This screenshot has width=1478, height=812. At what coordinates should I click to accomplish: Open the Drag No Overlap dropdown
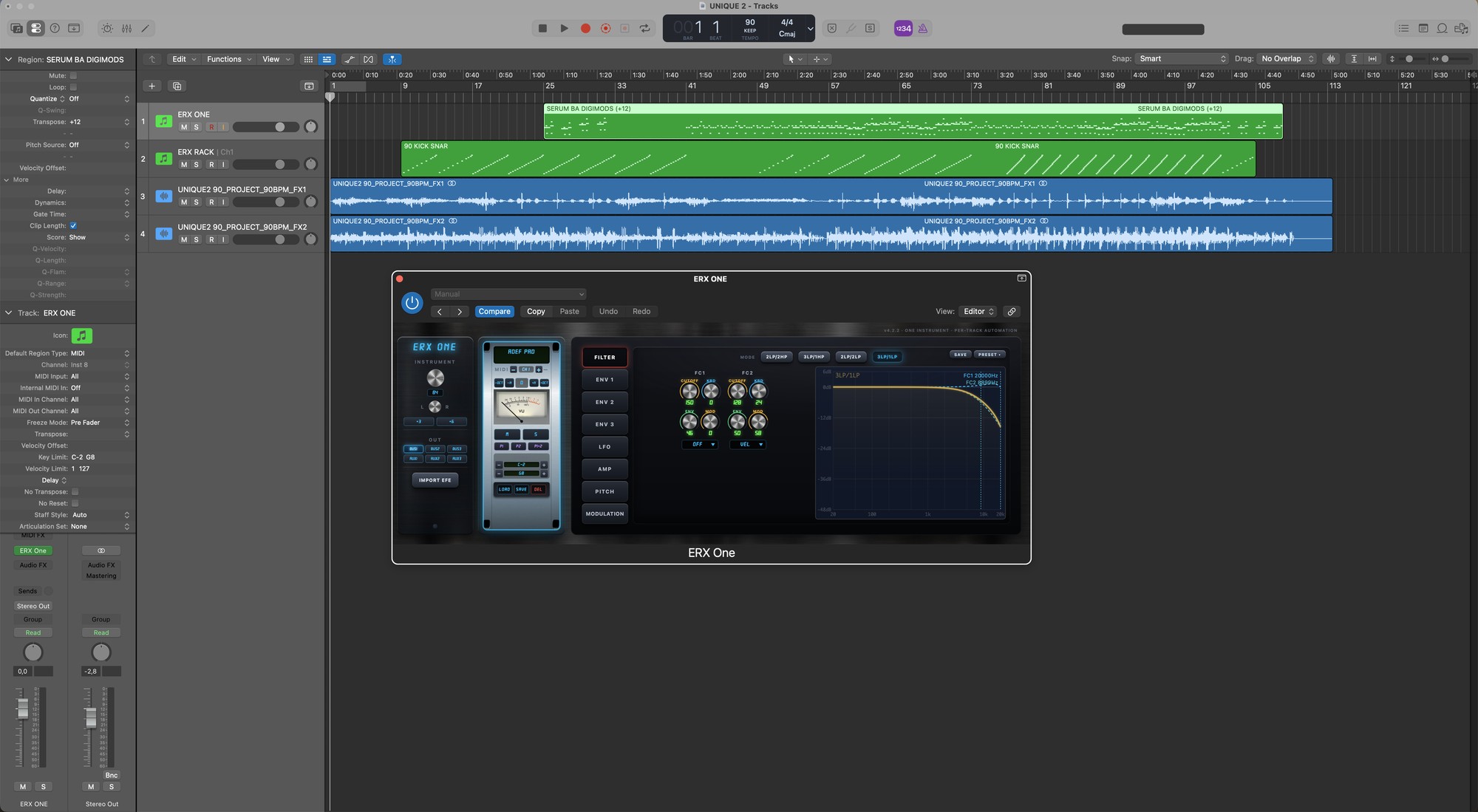click(1287, 58)
